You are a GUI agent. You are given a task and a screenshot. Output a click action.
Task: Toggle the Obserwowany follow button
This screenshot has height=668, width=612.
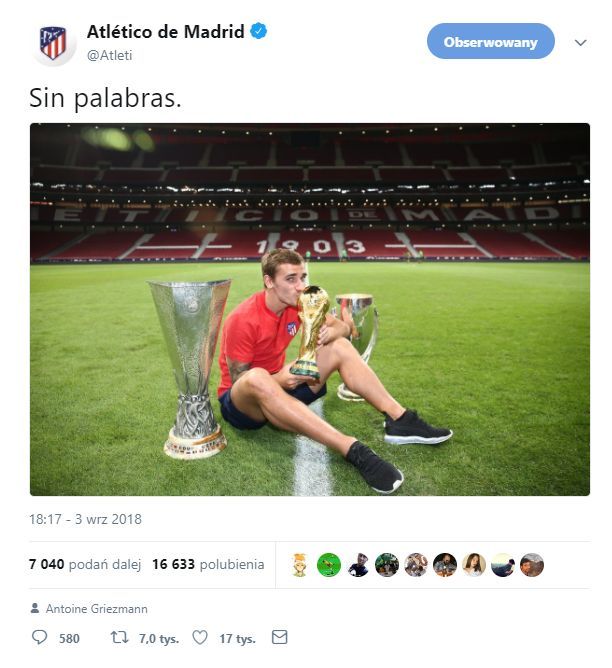coord(491,41)
